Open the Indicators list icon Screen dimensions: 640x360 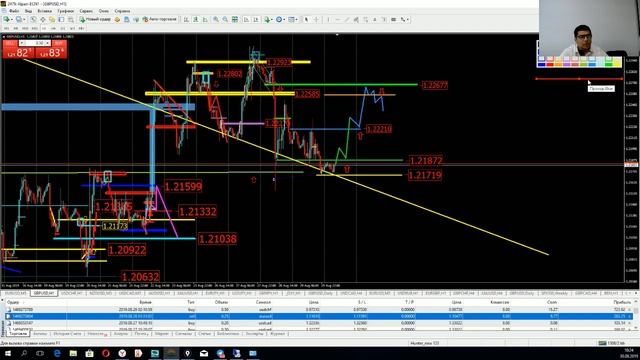pos(267,19)
